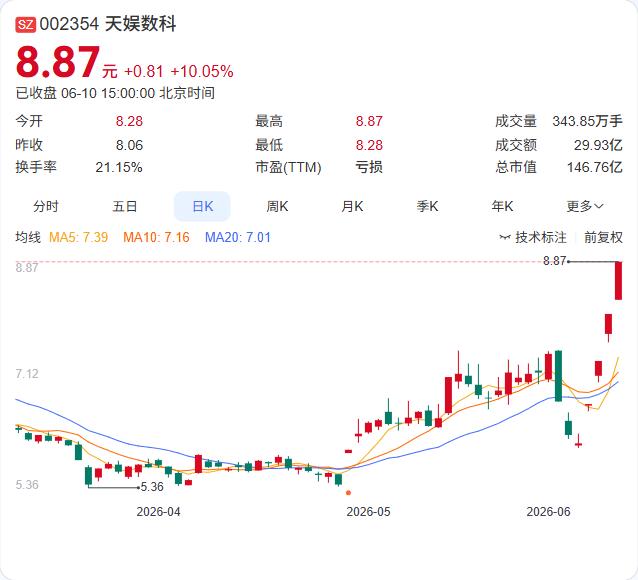This screenshot has width=638, height=580.
Task: Click the +0.81 price change value
Action: 144,72
